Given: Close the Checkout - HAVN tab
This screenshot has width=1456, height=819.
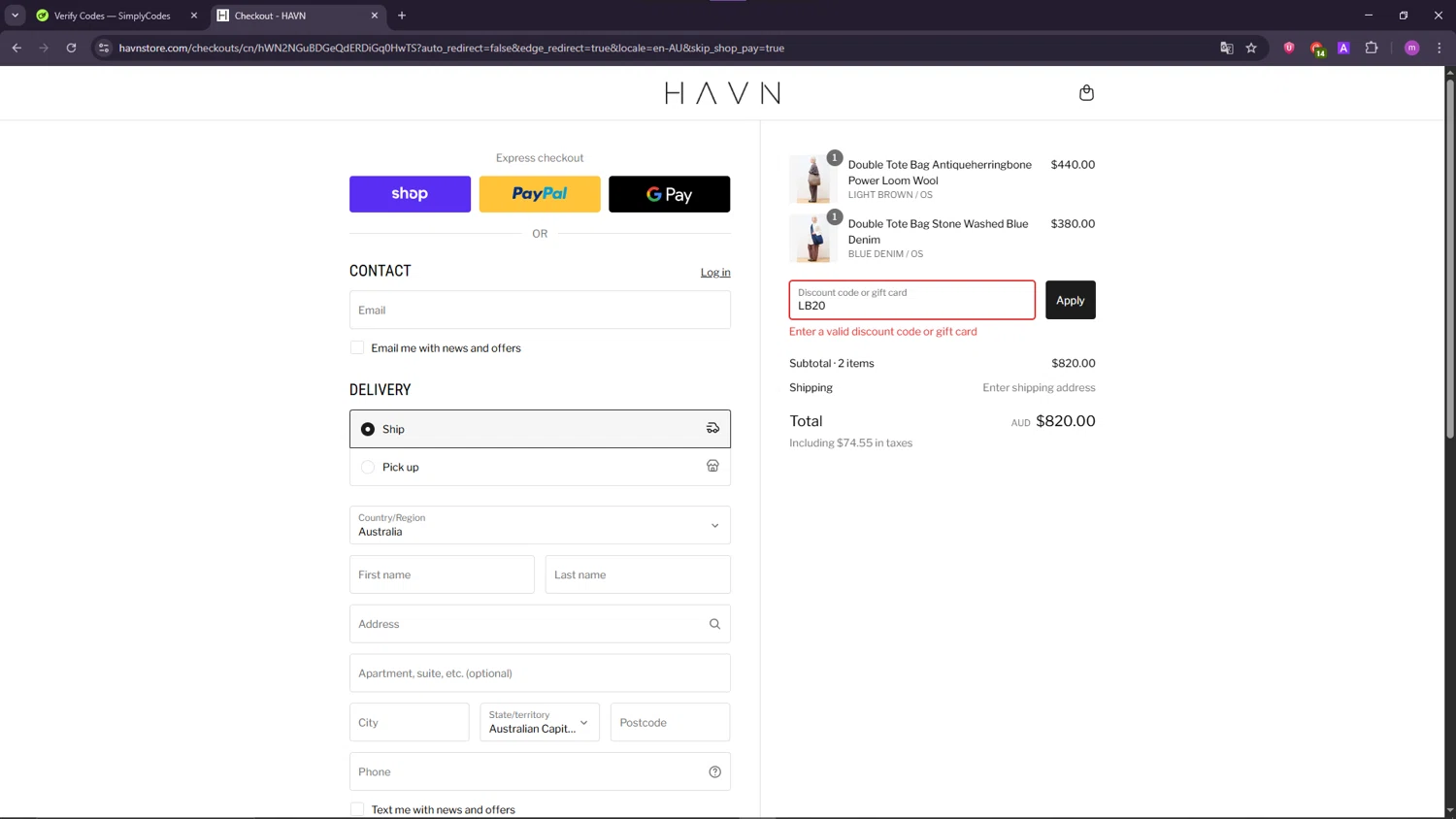Looking at the screenshot, I should pyautogui.click(x=375, y=16).
